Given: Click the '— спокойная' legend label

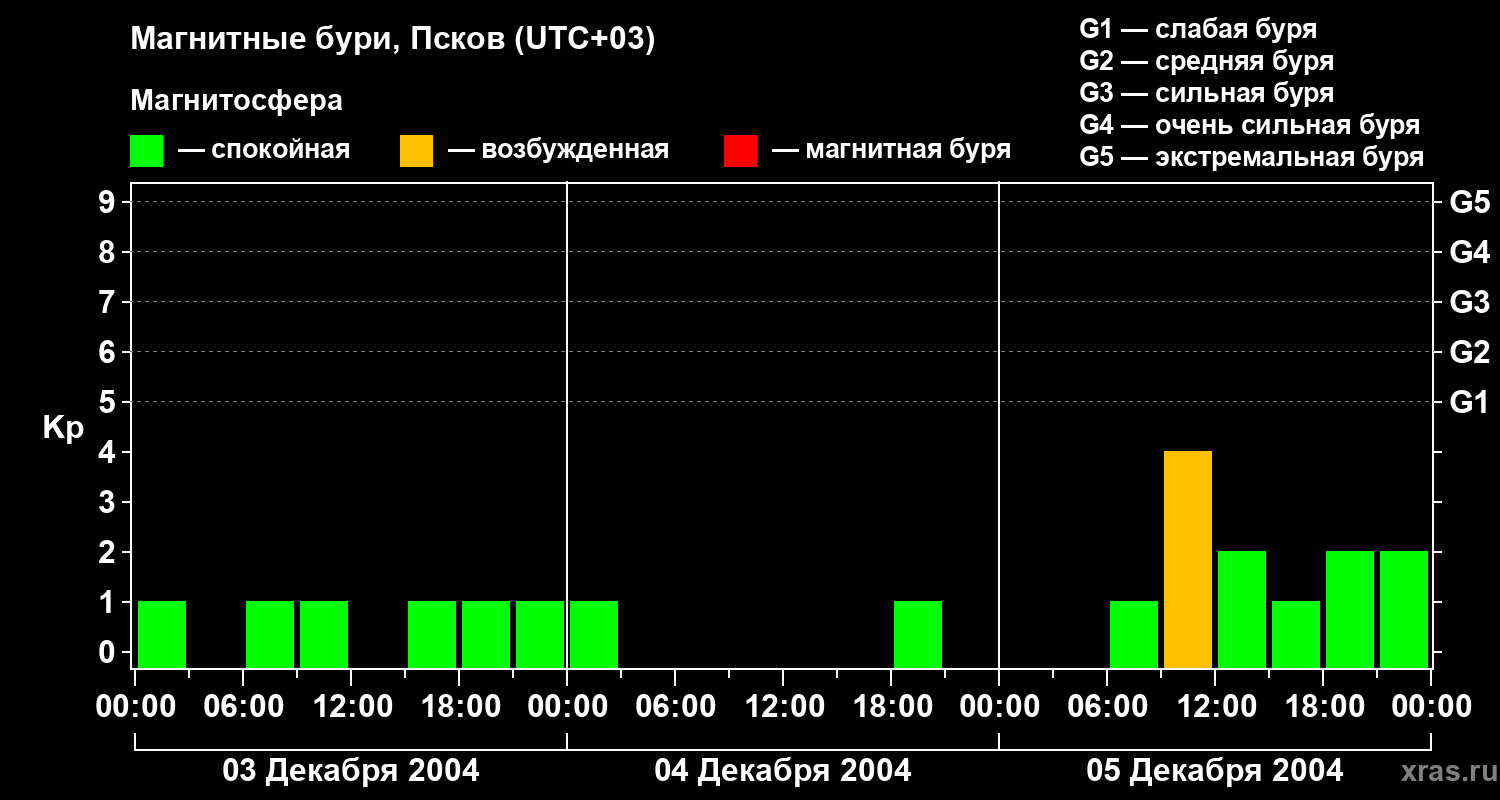Looking at the screenshot, I should pyautogui.click(x=264, y=150).
